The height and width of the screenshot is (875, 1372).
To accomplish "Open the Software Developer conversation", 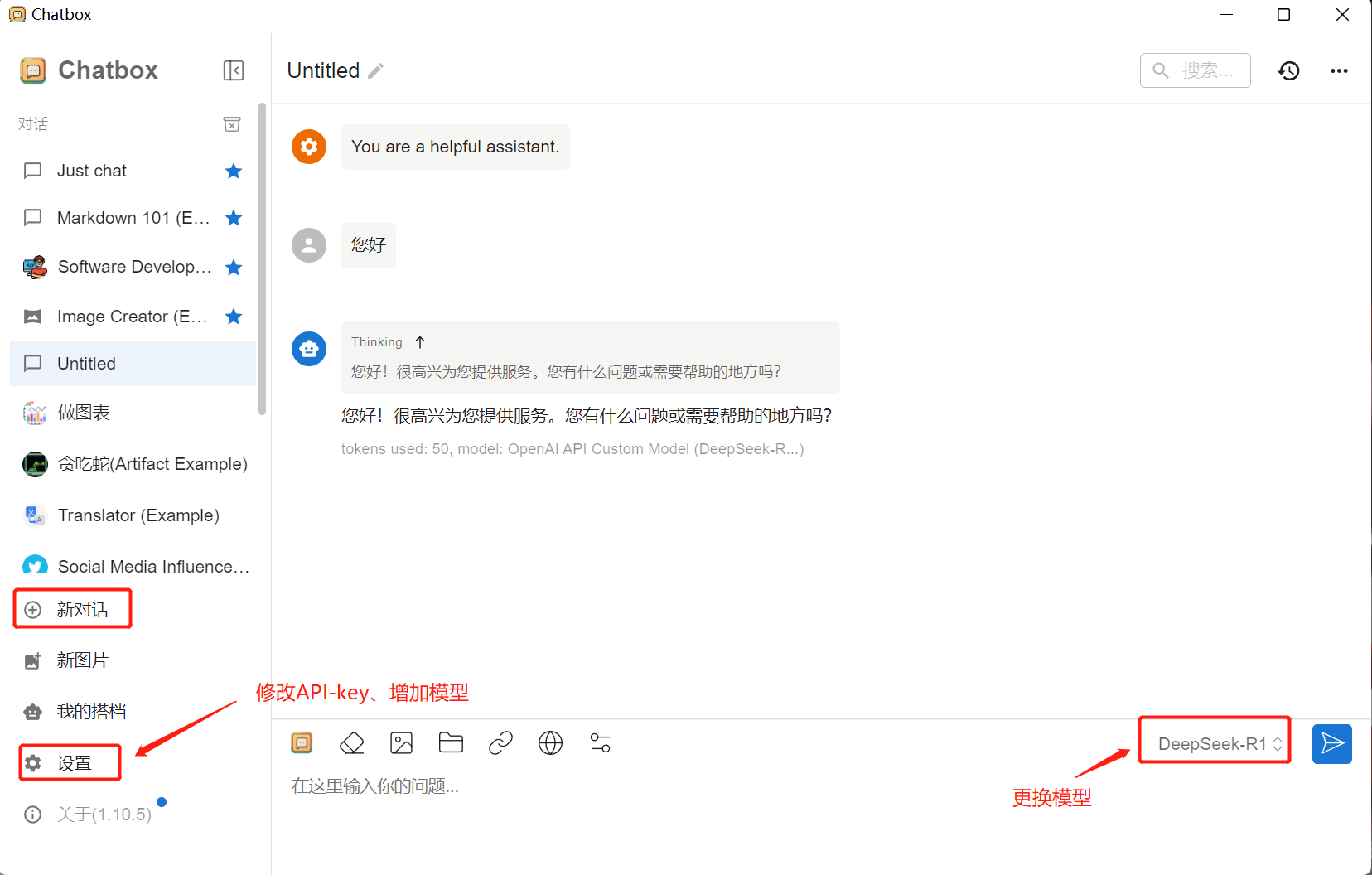I will [133, 267].
